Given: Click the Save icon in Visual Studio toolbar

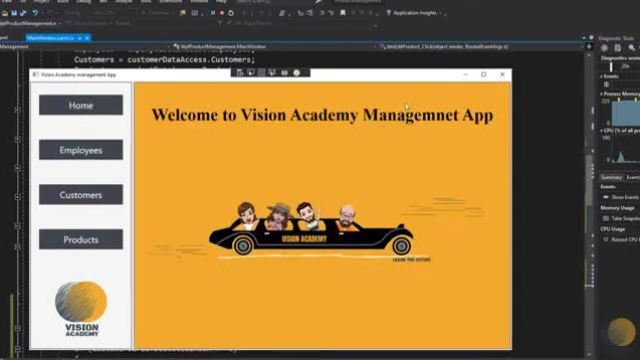Looking at the screenshot, I should [14, 13].
